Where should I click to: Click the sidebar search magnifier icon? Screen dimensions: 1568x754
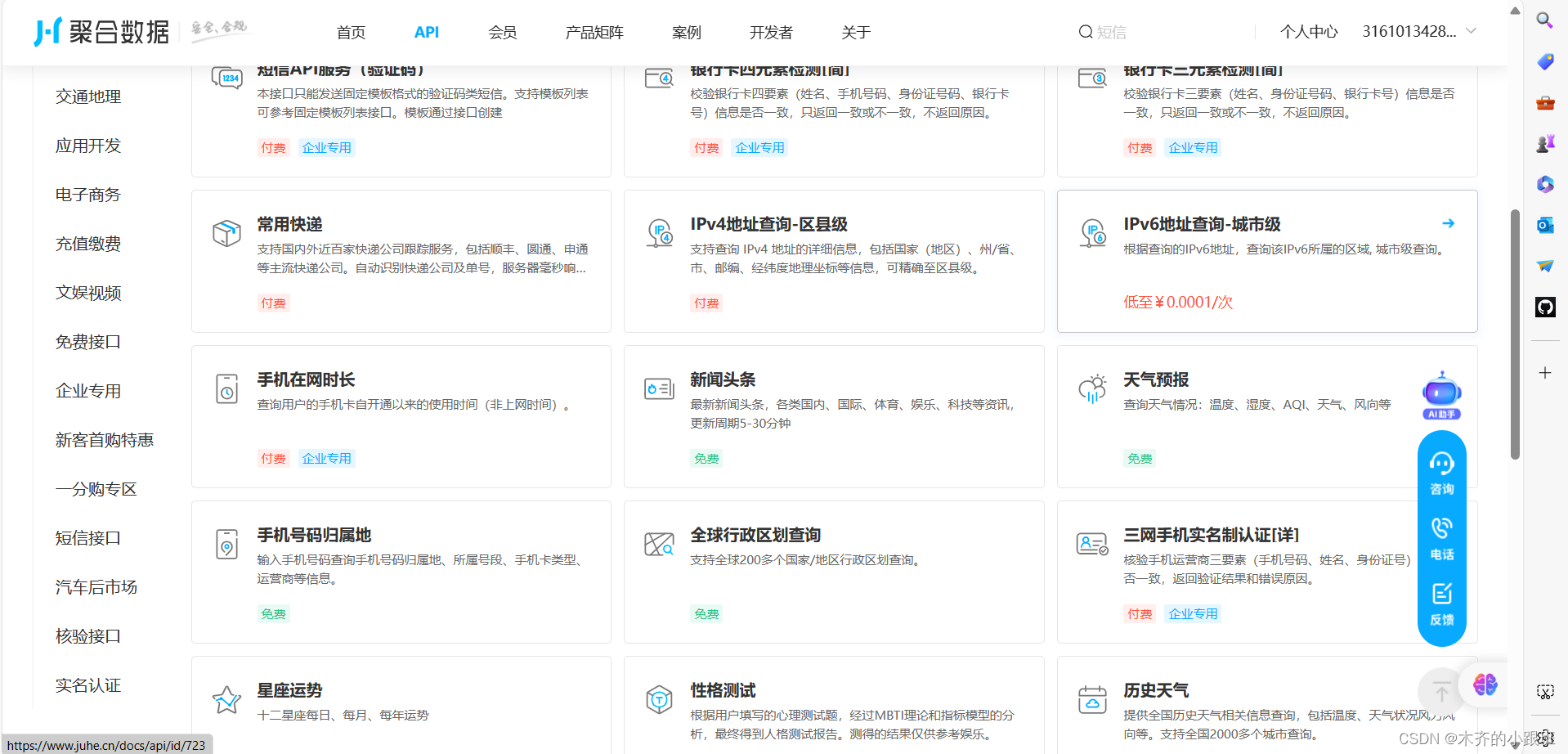[1544, 20]
